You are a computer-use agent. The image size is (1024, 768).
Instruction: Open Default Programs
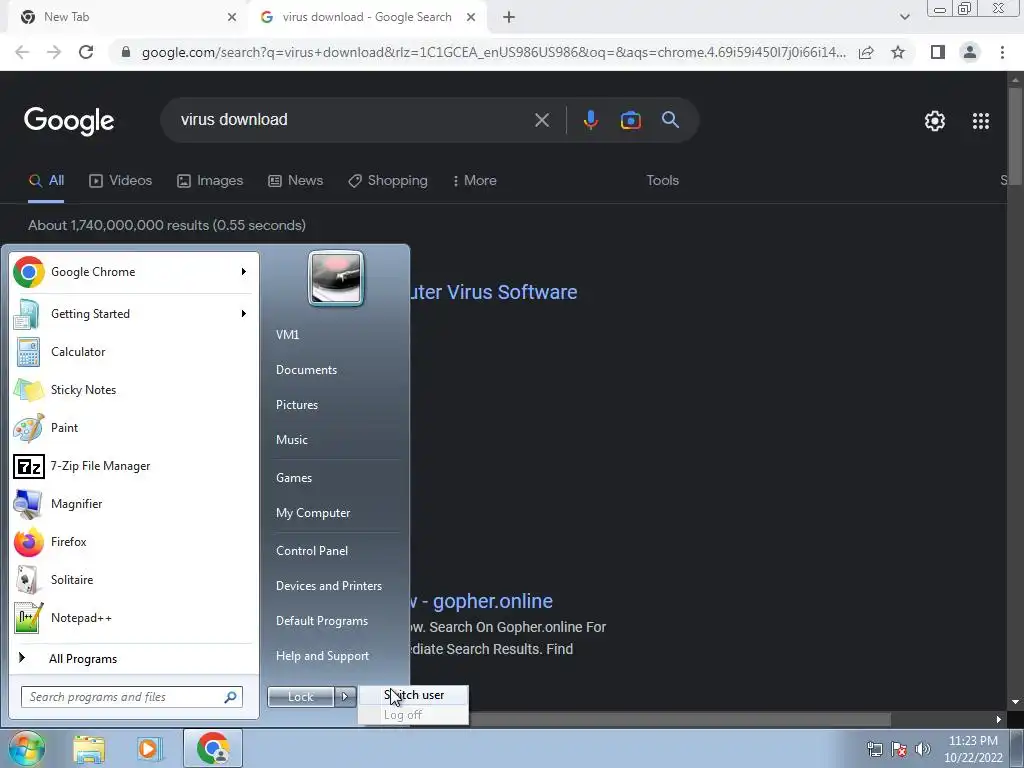(322, 620)
